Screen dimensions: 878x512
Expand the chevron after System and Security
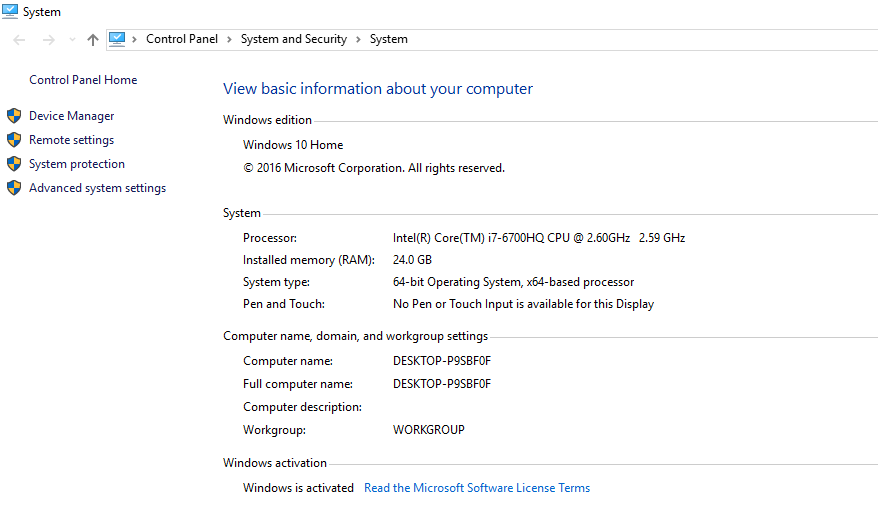[358, 40]
